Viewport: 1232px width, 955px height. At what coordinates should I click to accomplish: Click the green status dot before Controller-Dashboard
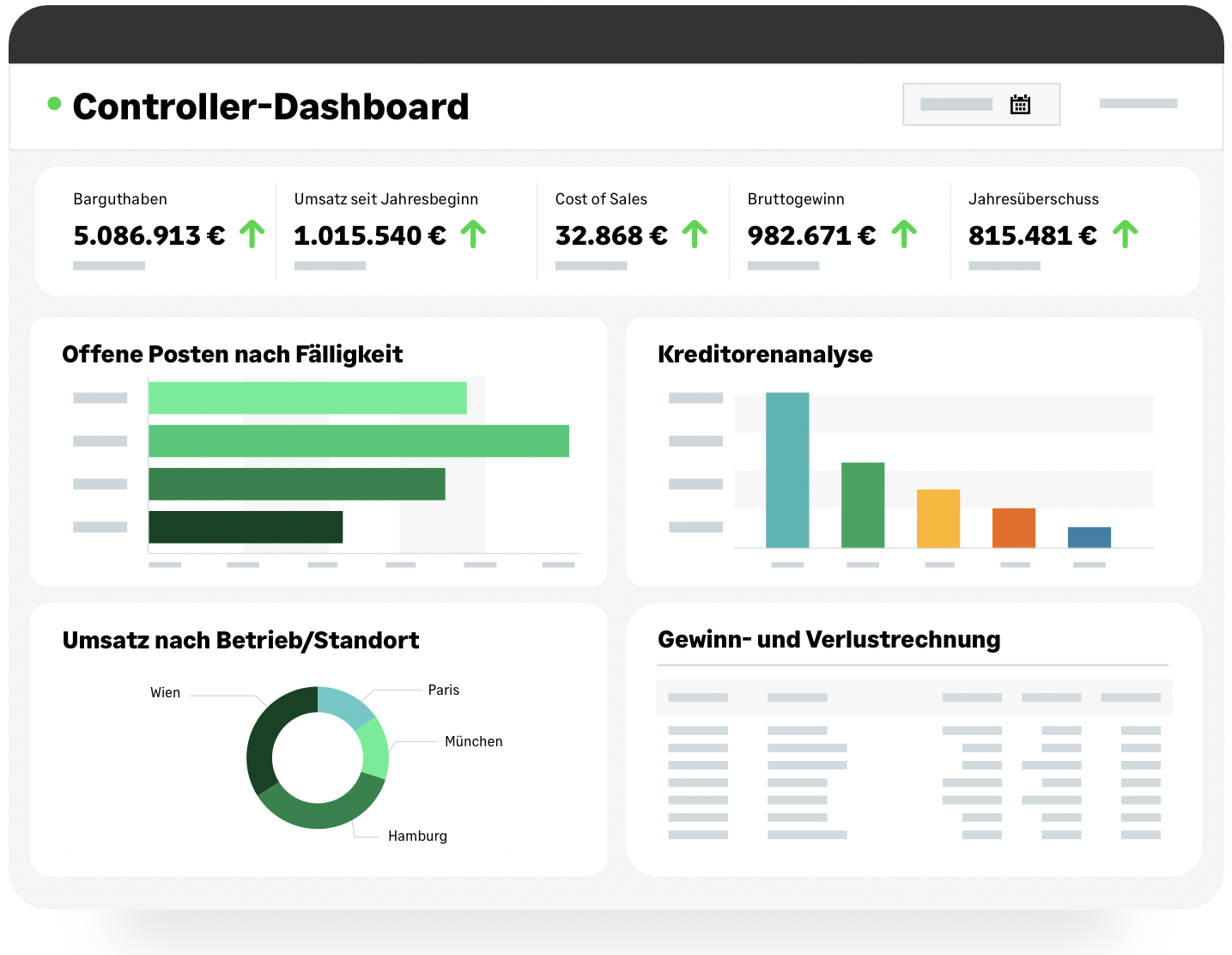54,104
